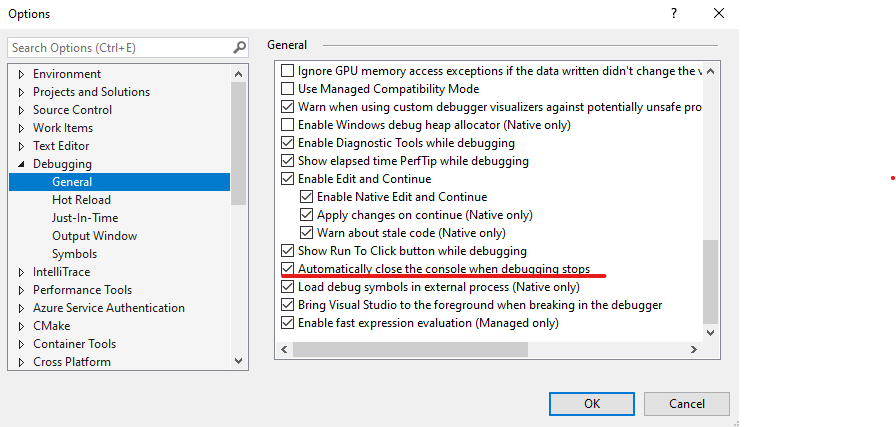Screen dimensions: 896x427
Task: Click inside the Search Options field
Action: pyautogui.click(x=120, y=48)
